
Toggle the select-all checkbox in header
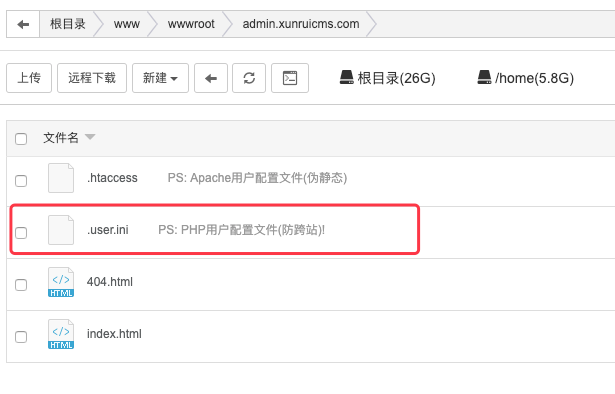(21, 139)
